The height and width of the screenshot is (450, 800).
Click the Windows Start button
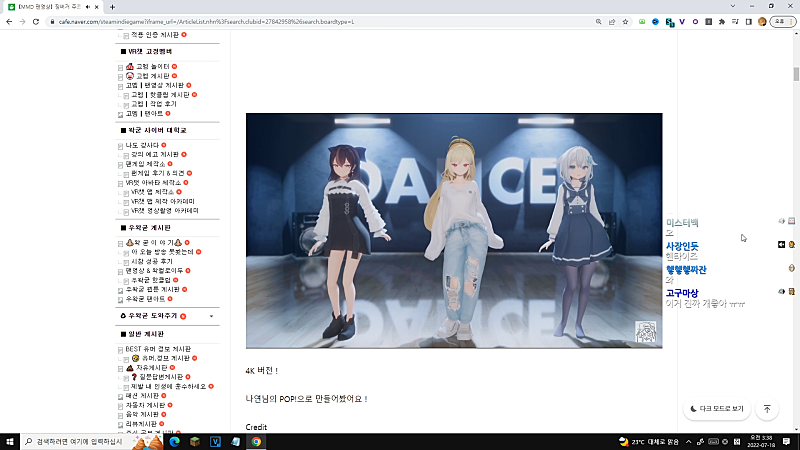10,441
